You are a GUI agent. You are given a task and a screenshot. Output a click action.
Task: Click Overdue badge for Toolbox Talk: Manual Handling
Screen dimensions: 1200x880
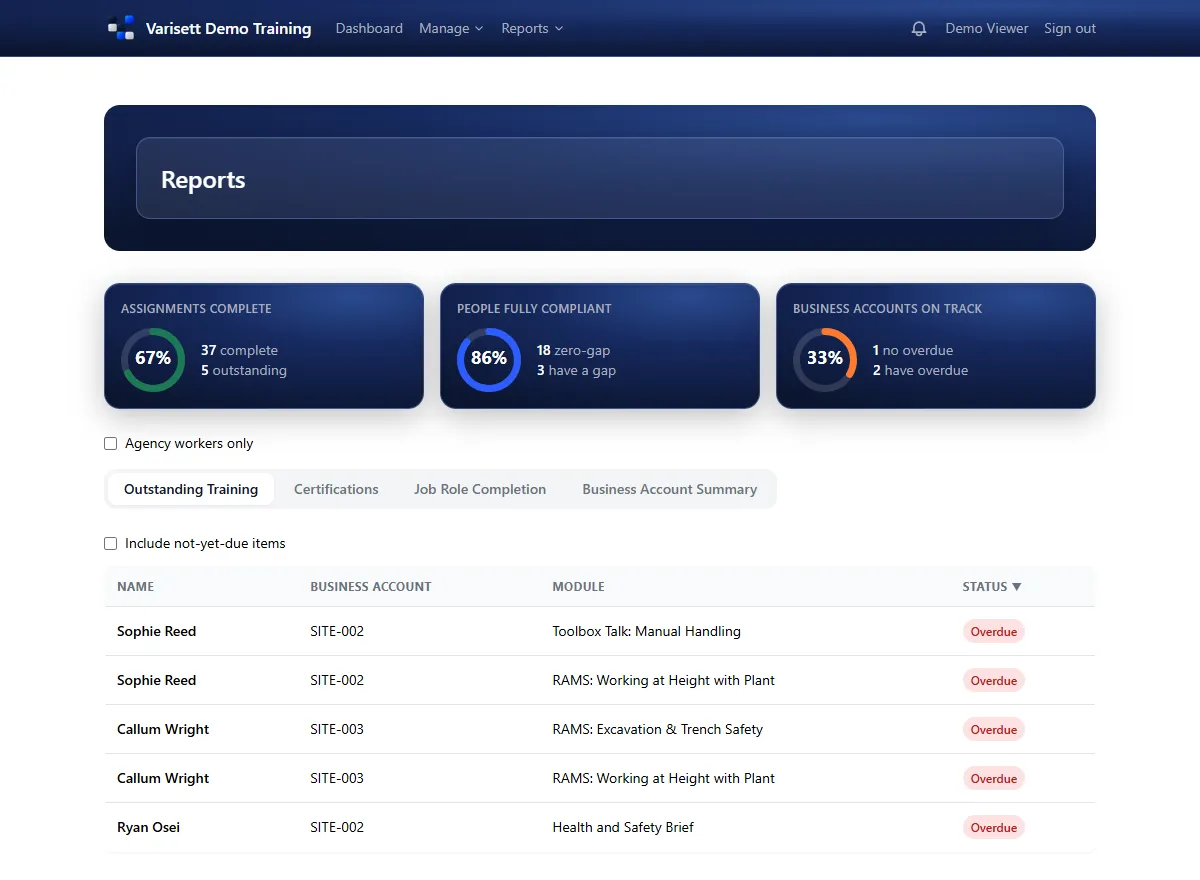[x=994, y=632]
